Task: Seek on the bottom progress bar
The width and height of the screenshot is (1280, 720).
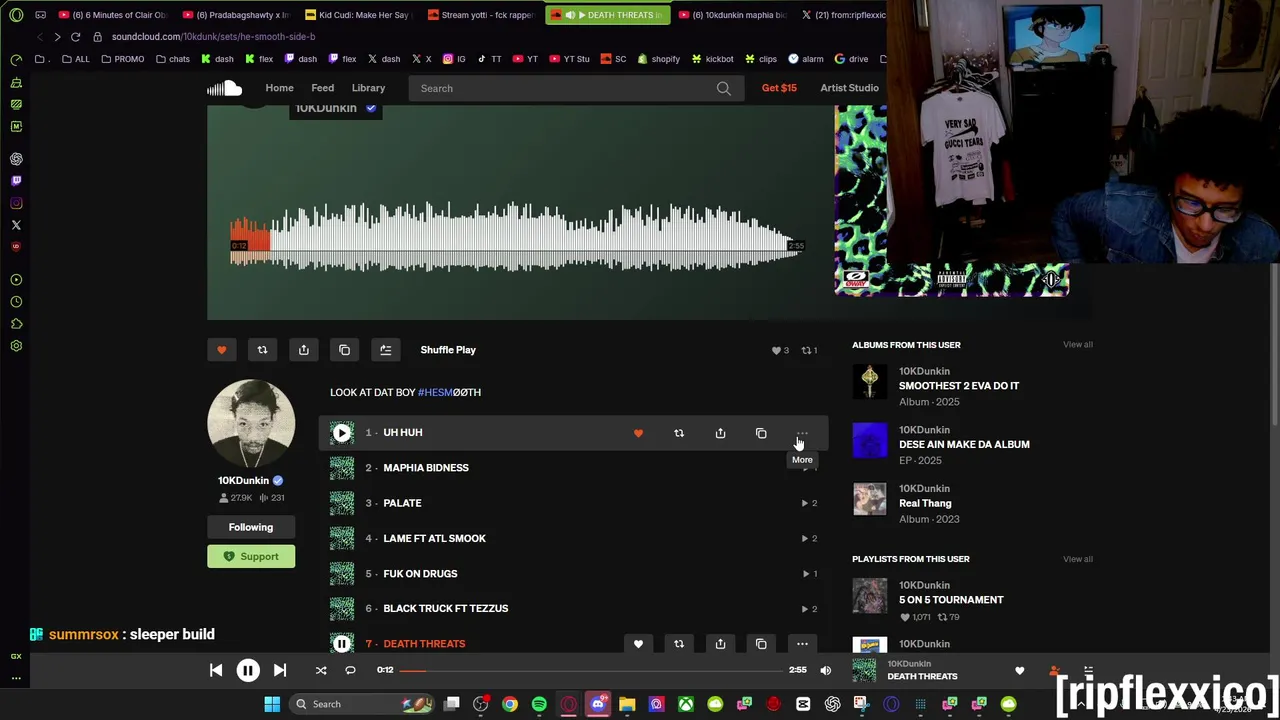Action: 591,670
